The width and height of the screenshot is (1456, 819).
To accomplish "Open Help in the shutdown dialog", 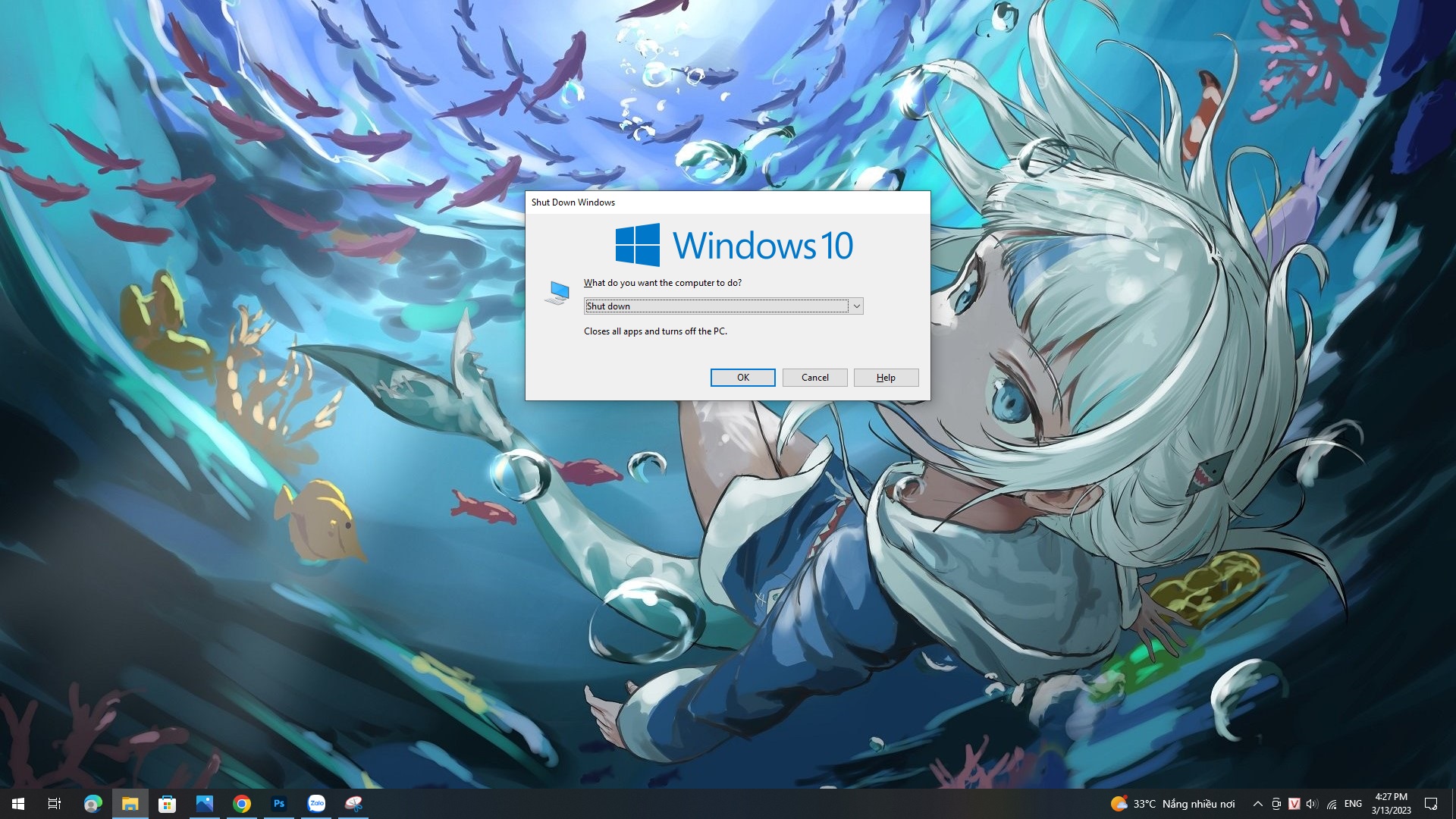I will click(x=886, y=378).
